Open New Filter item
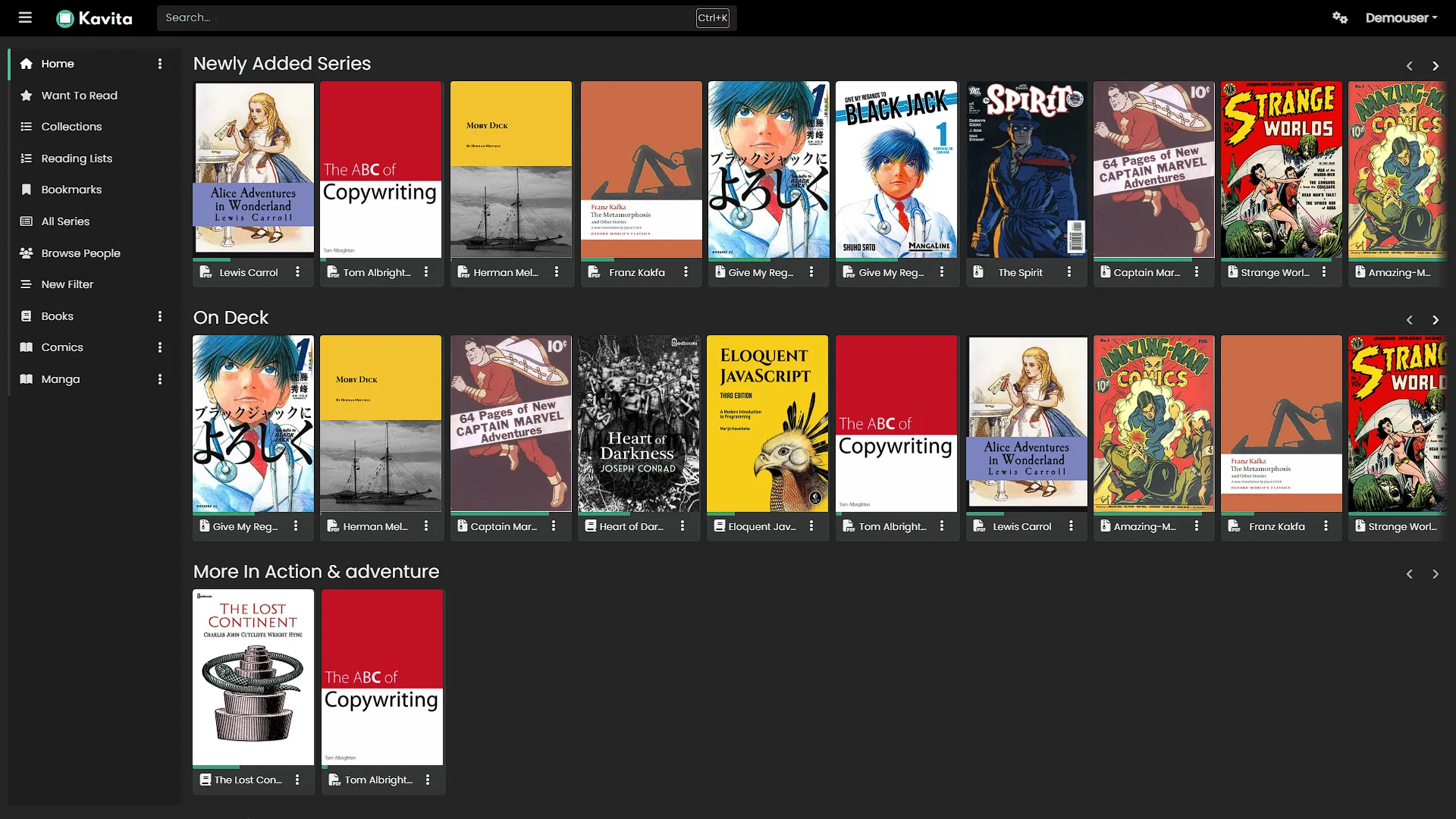This screenshot has height=819, width=1456. tap(67, 284)
